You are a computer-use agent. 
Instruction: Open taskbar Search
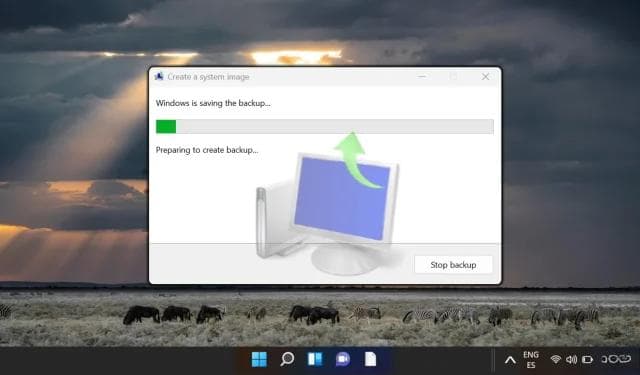[287, 359]
